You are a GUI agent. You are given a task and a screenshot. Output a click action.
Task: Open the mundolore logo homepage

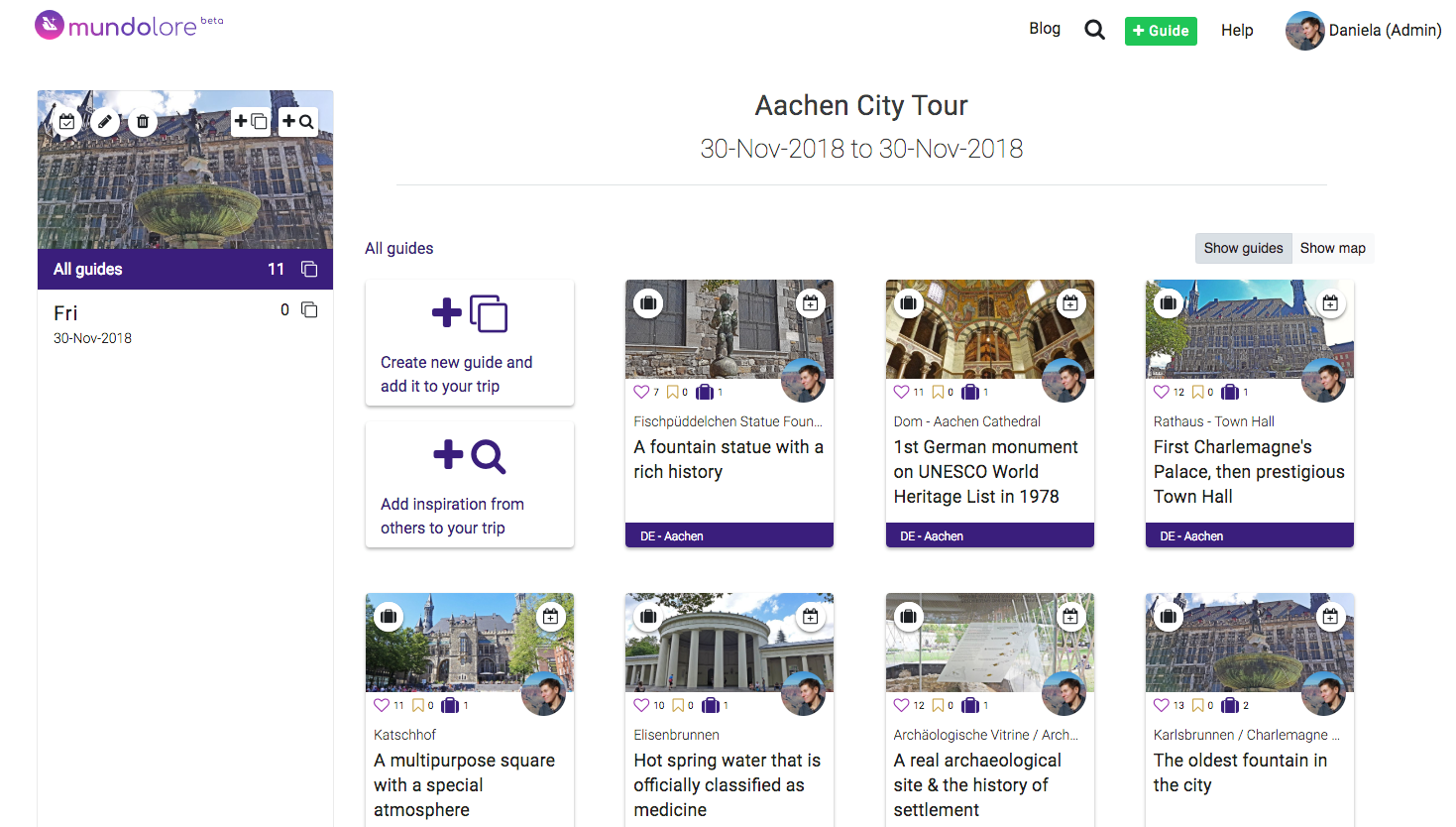click(129, 25)
